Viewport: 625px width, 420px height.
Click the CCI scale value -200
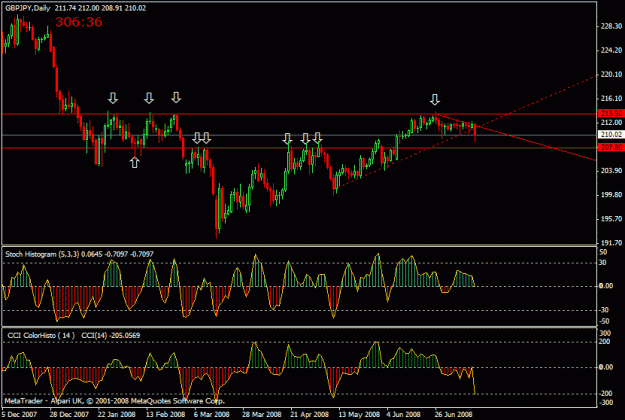606,394
